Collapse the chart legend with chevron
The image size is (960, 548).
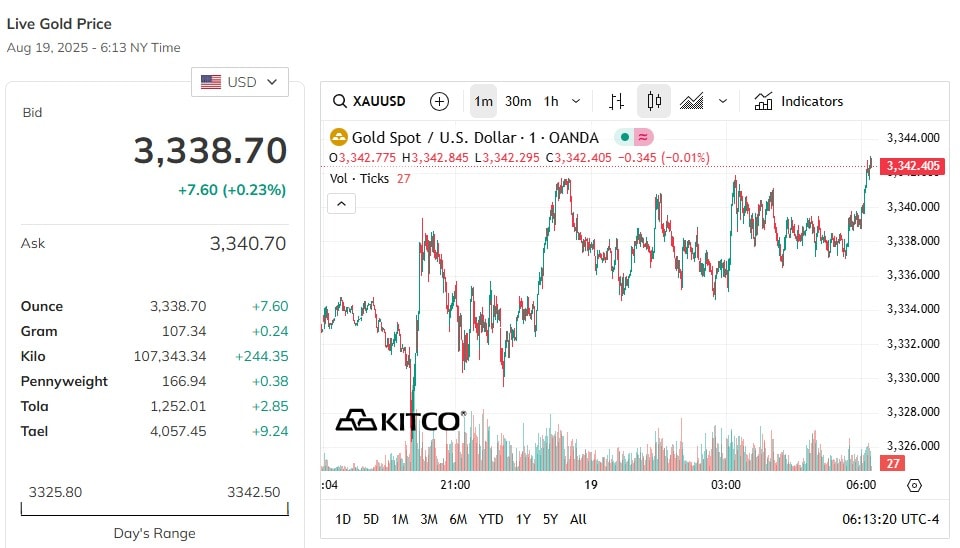(x=342, y=204)
